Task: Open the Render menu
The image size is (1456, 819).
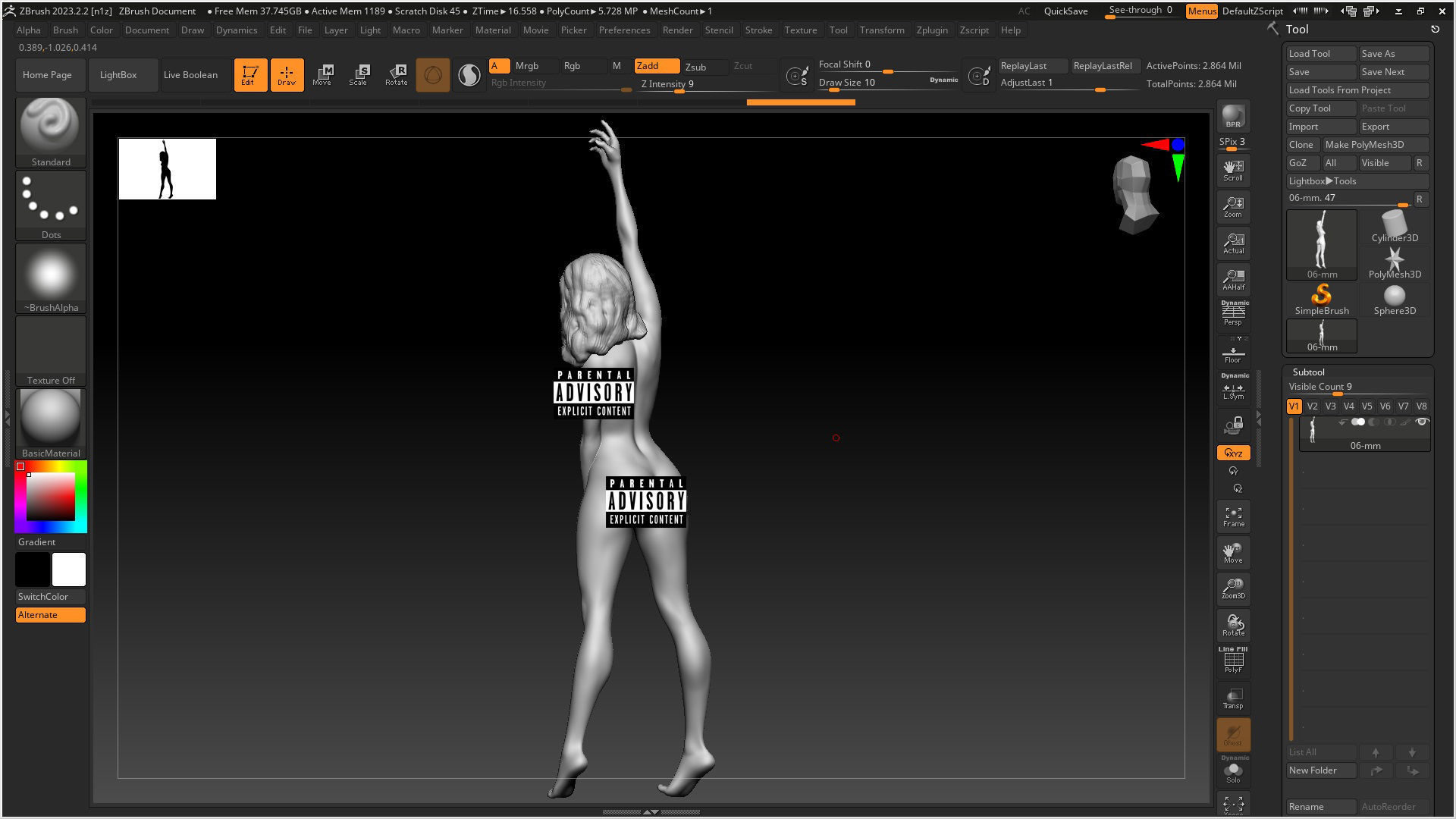Action: [677, 30]
